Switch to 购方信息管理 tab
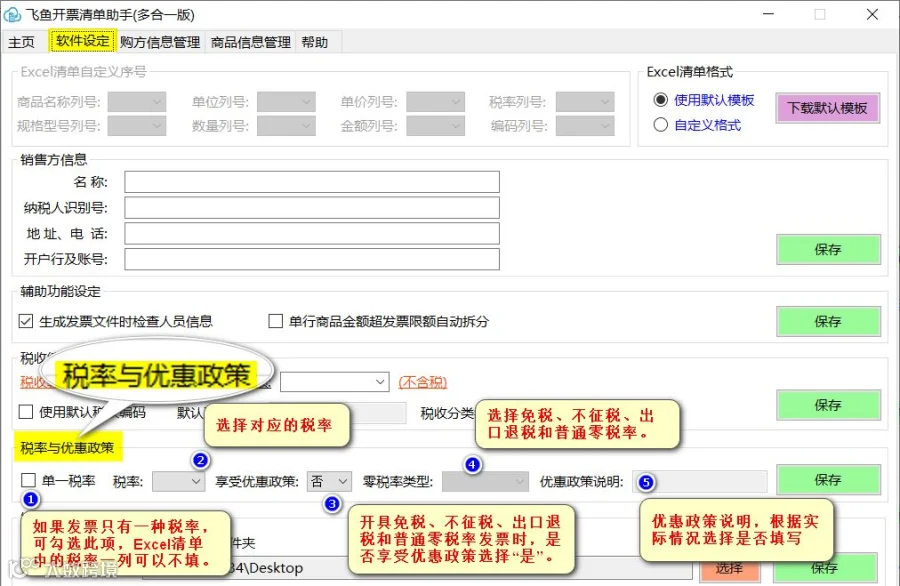 coord(160,42)
